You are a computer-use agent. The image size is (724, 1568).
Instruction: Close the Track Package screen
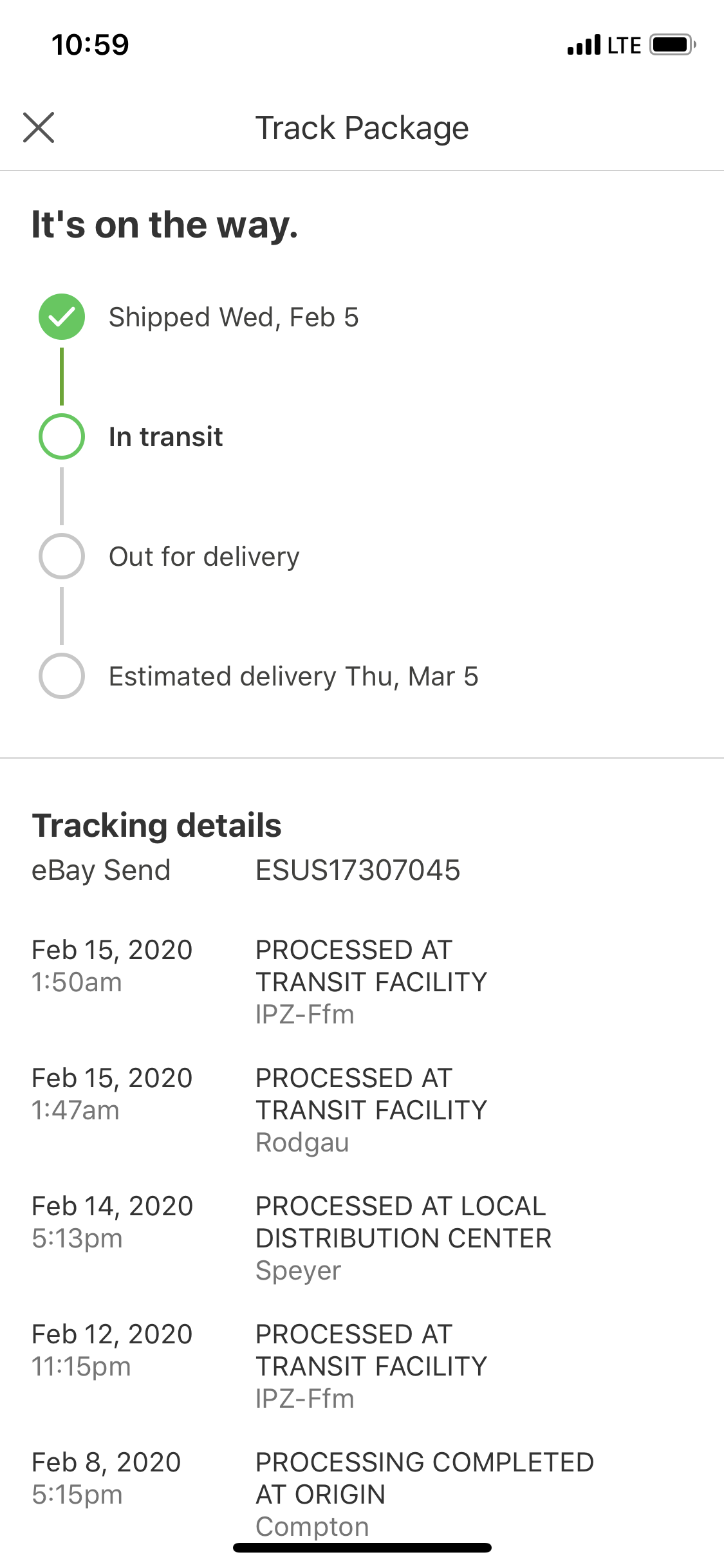39,127
